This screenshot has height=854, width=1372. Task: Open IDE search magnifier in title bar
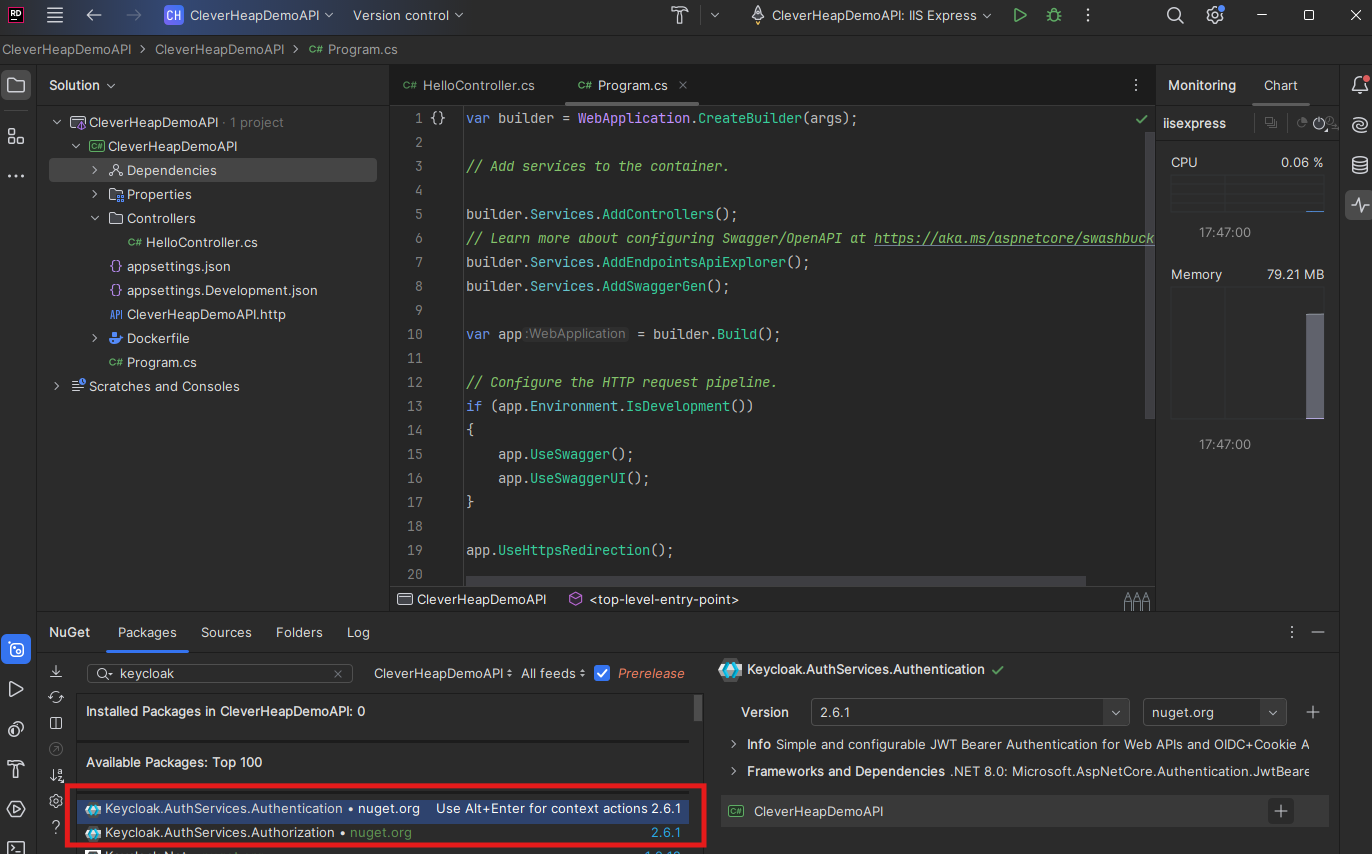pyautogui.click(x=1174, y=15)
